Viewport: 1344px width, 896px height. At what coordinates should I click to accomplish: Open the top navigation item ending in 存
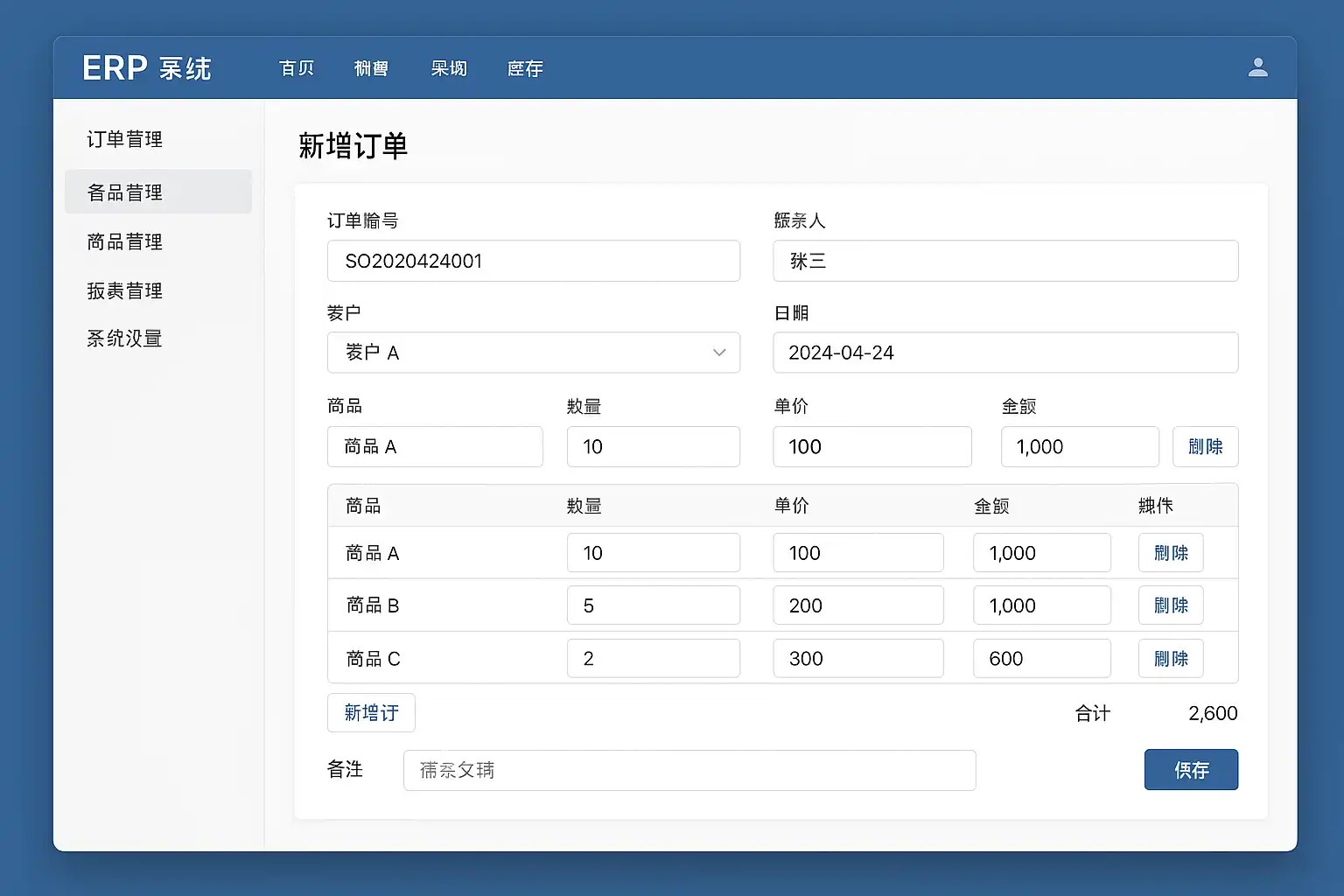tap(525, 68)
